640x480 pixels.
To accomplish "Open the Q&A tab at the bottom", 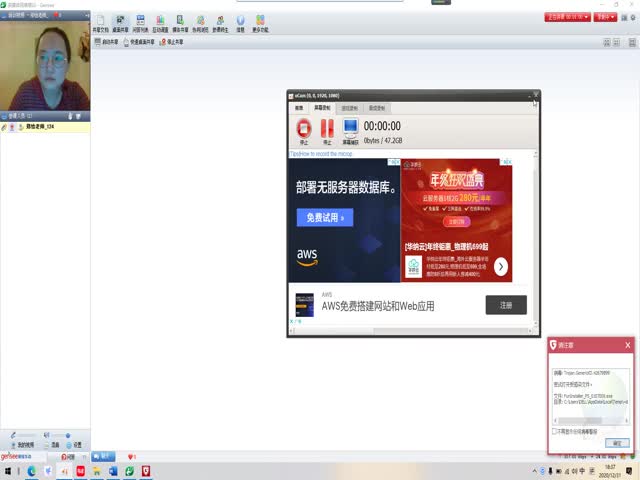I will 68,457.
